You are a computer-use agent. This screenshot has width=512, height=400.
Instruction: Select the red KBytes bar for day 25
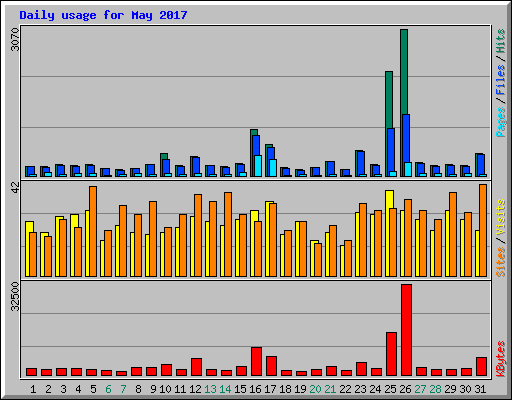click(391, 354)
